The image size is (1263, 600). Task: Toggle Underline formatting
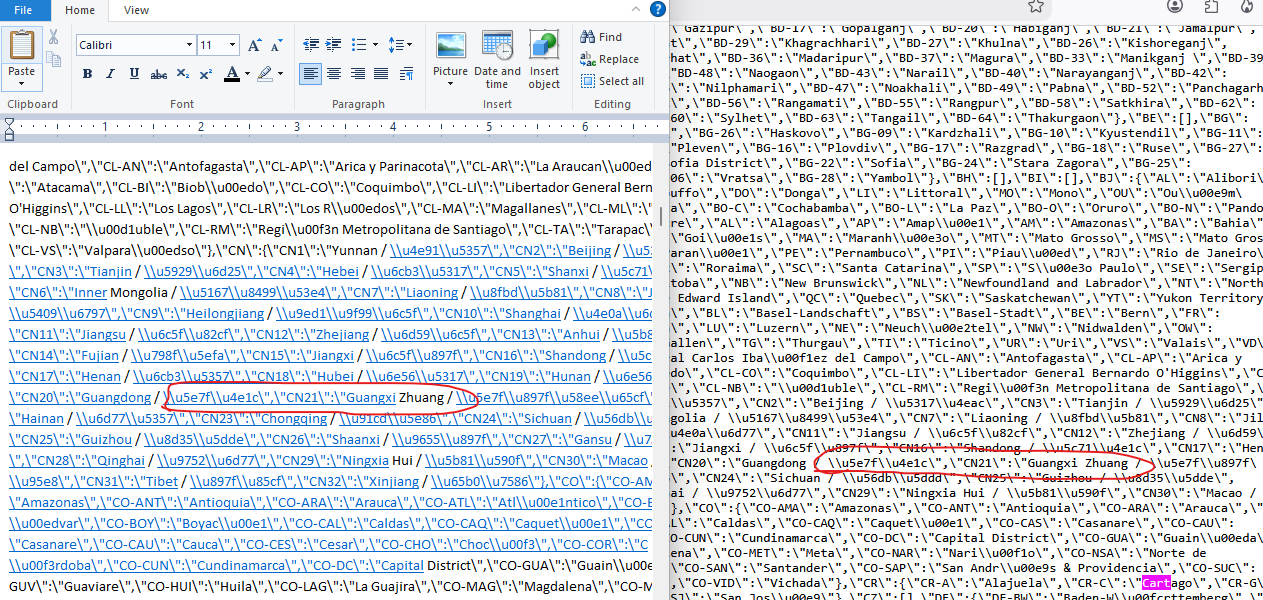point(136,73)
